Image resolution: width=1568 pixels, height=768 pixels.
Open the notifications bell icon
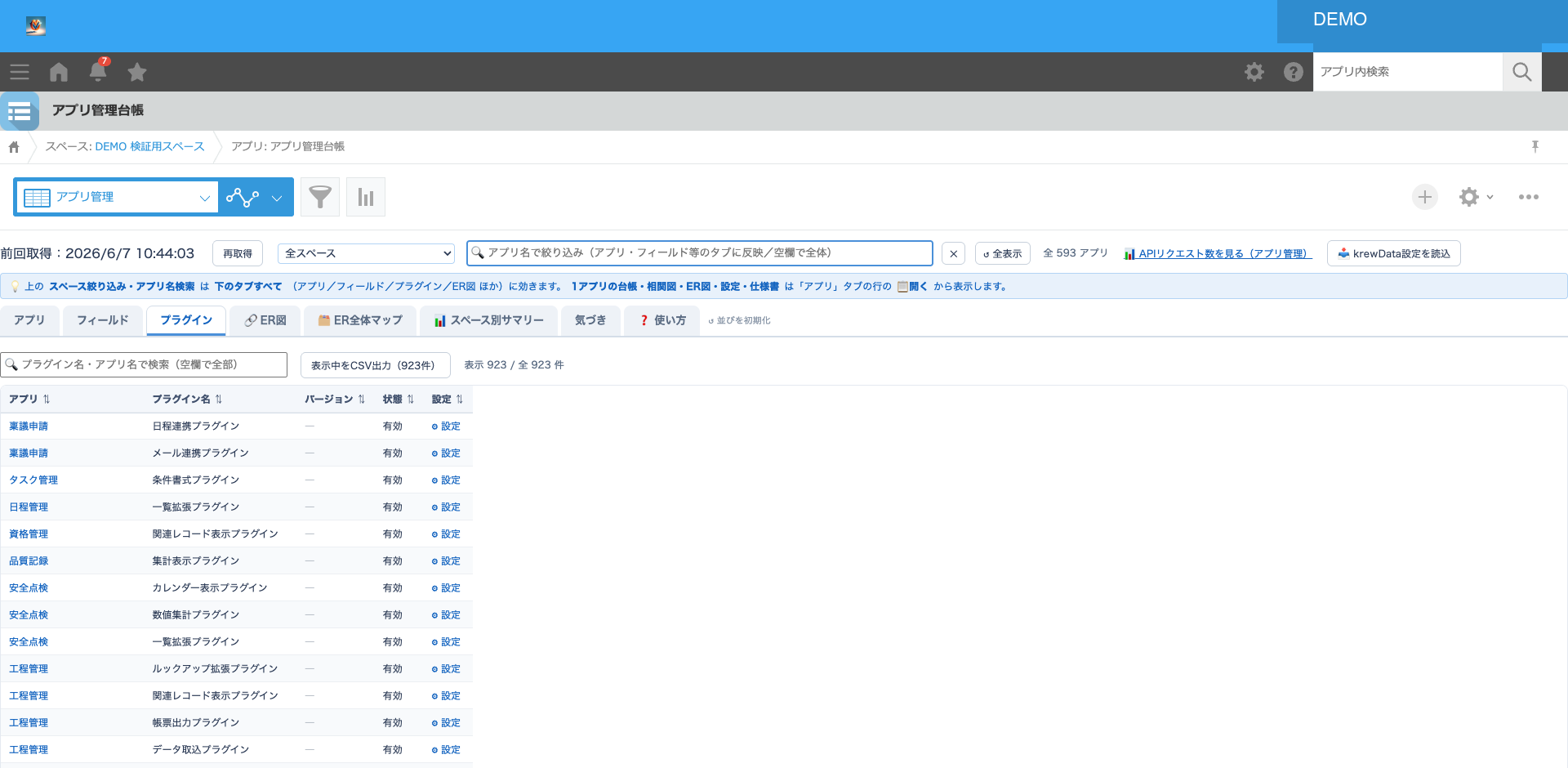98,72
